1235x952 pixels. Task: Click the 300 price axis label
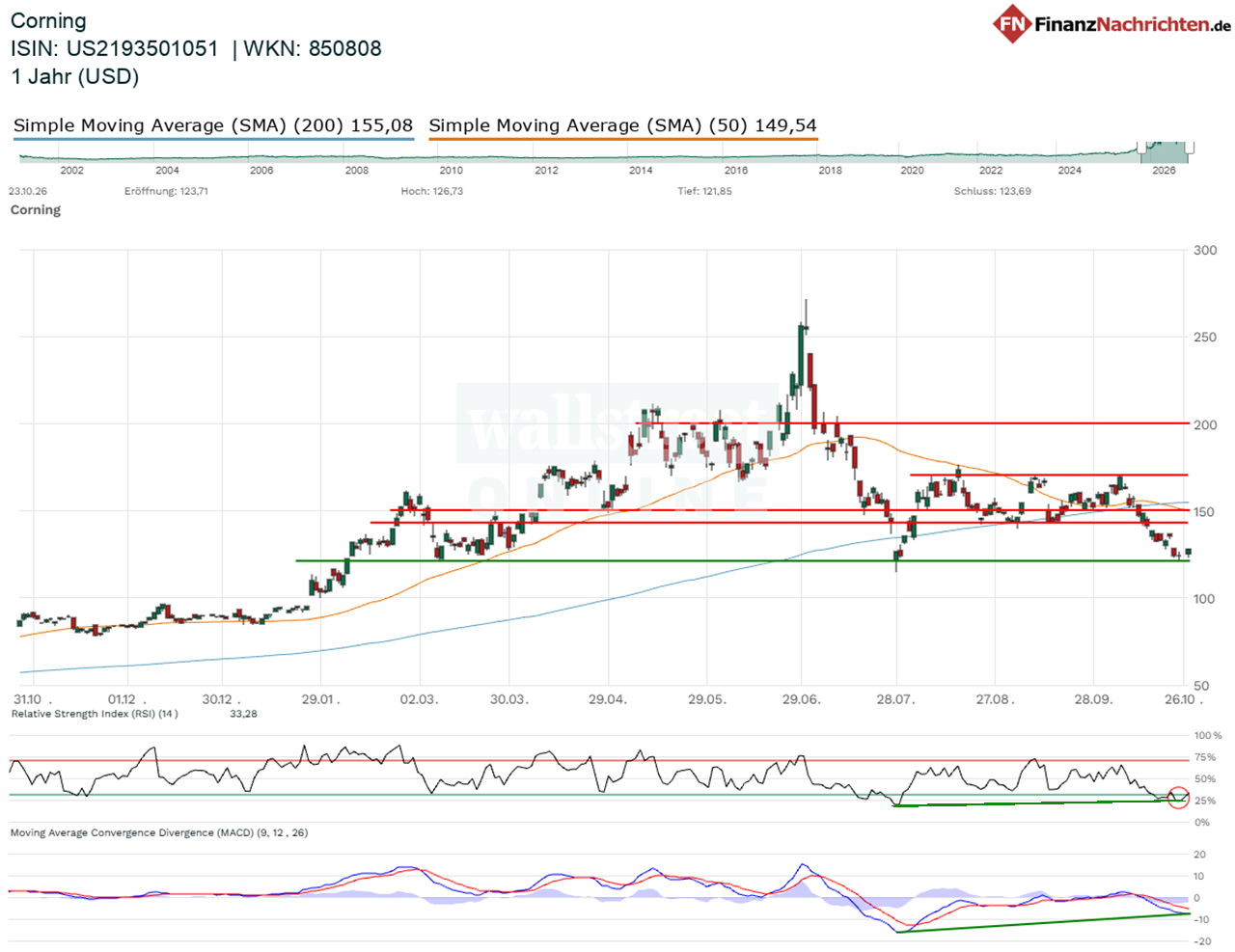click(1205, 250)
